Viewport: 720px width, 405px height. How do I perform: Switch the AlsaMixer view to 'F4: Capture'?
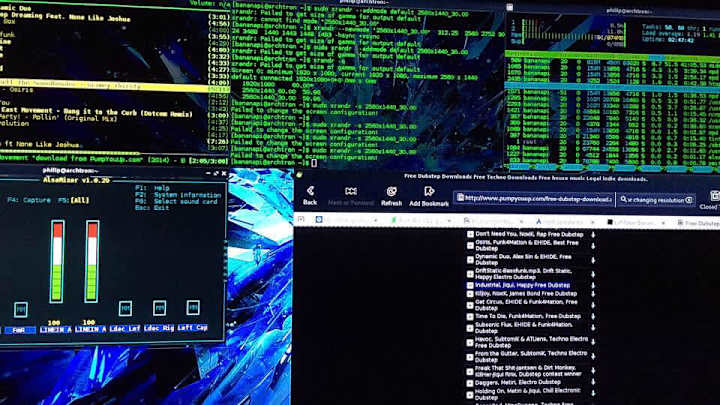click(28, 200)
